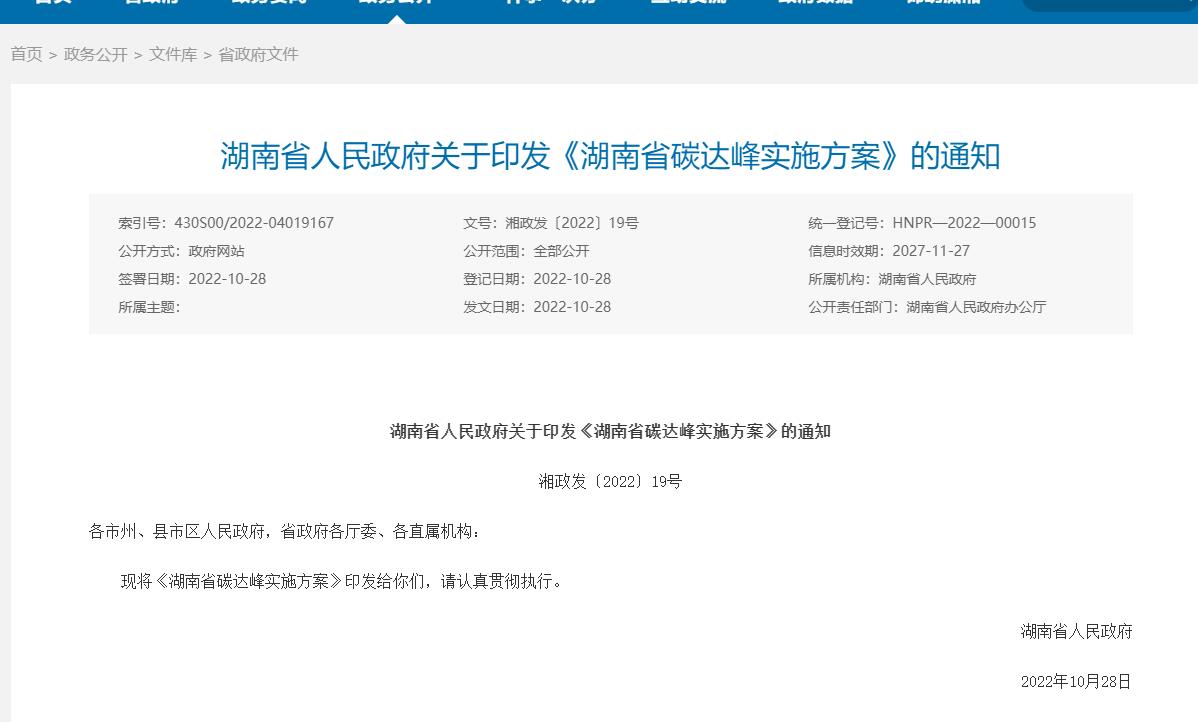Click the 公开范围 value 全部公开
The width and height of the screenshot is (1198, 722).
561,251
